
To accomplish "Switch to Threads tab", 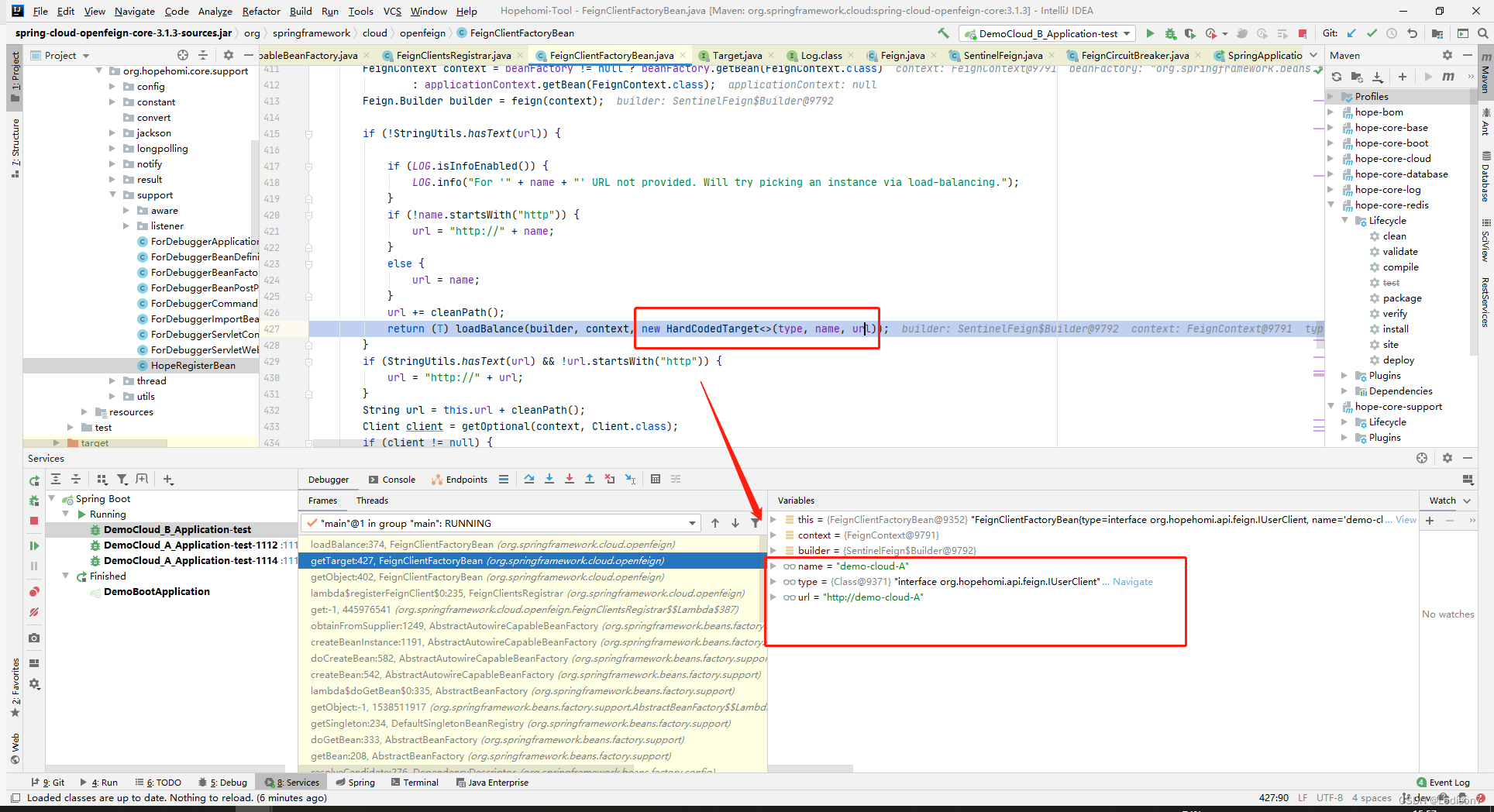I will pyautogui.click(x=372, y=501).
